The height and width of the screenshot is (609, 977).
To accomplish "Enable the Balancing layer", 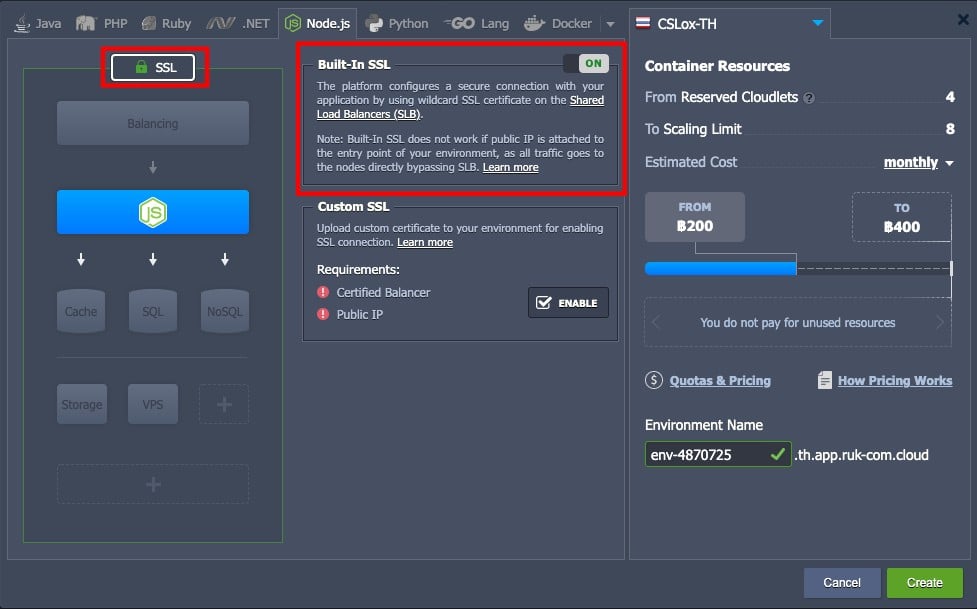I will pos(153,123).
